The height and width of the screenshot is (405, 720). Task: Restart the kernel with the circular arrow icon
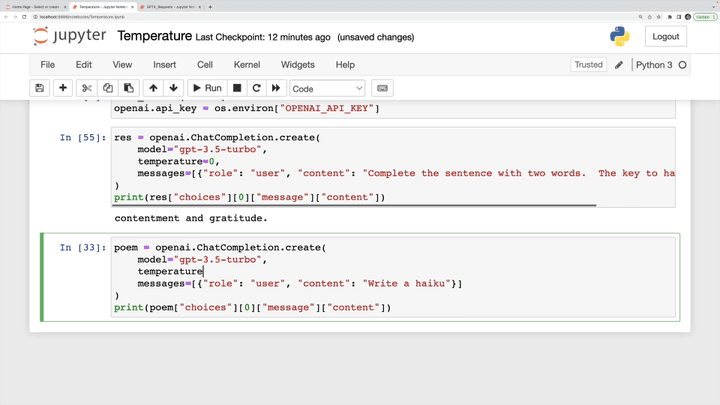pyautogui.click(x=256, y=88)
